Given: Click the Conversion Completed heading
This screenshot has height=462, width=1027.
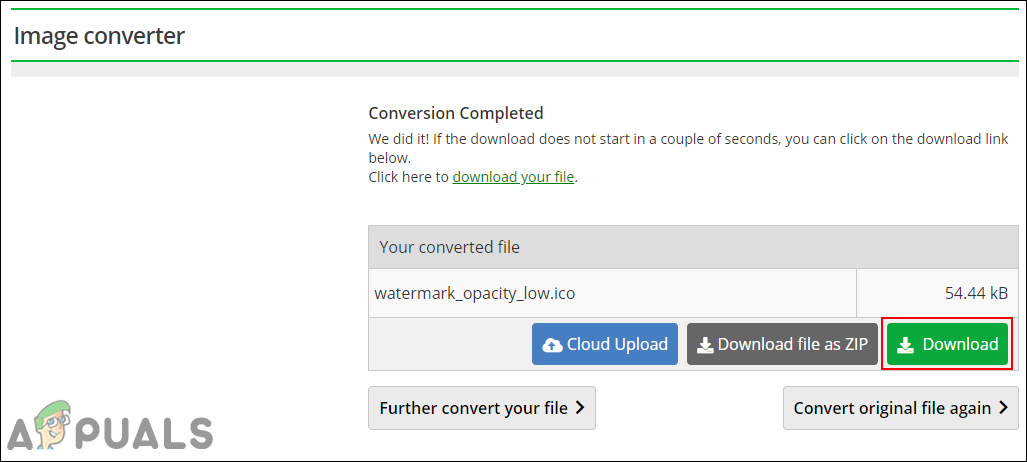Looking at the screenshot, I should [456, 113].
